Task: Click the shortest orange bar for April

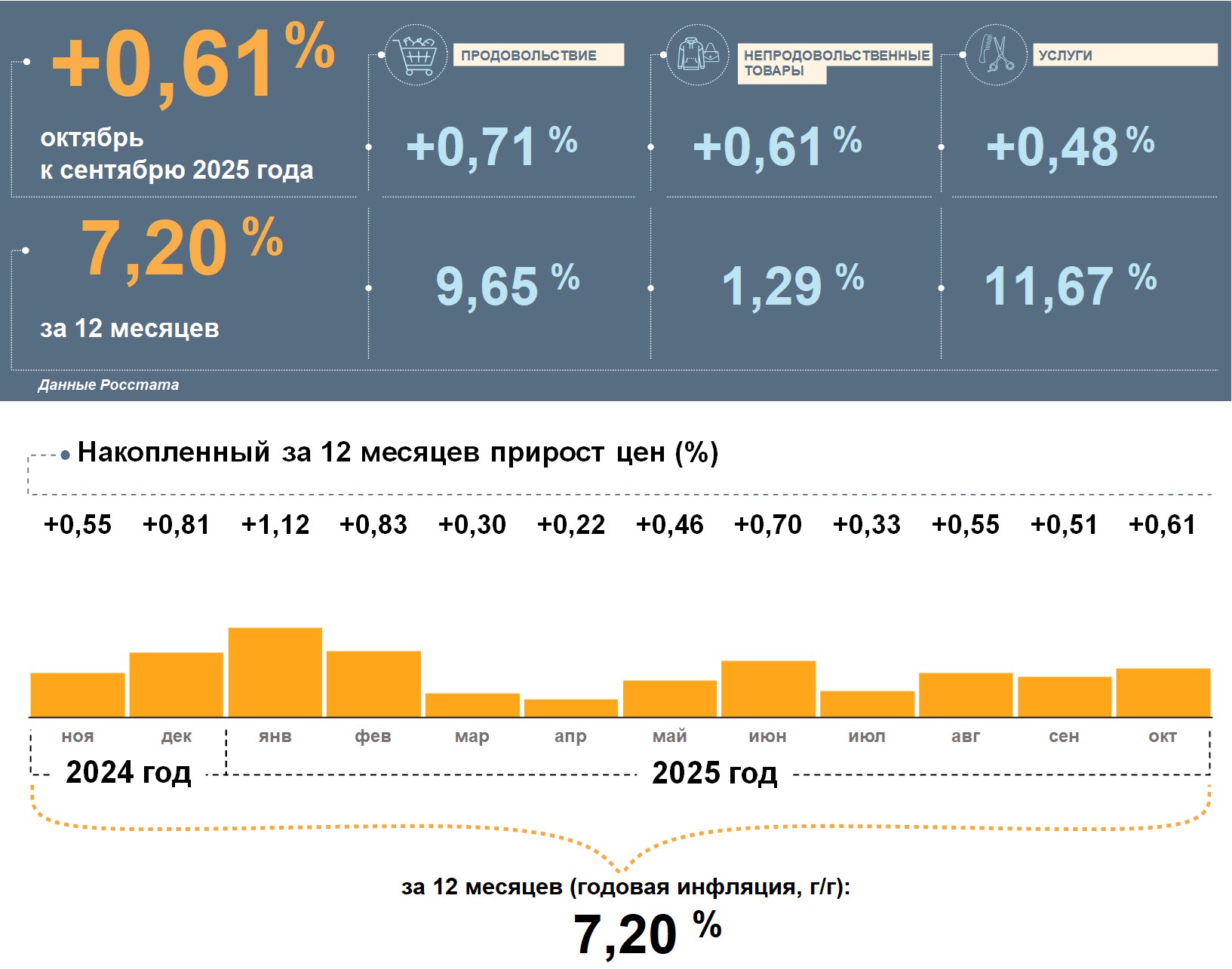Action: (570, 708)
